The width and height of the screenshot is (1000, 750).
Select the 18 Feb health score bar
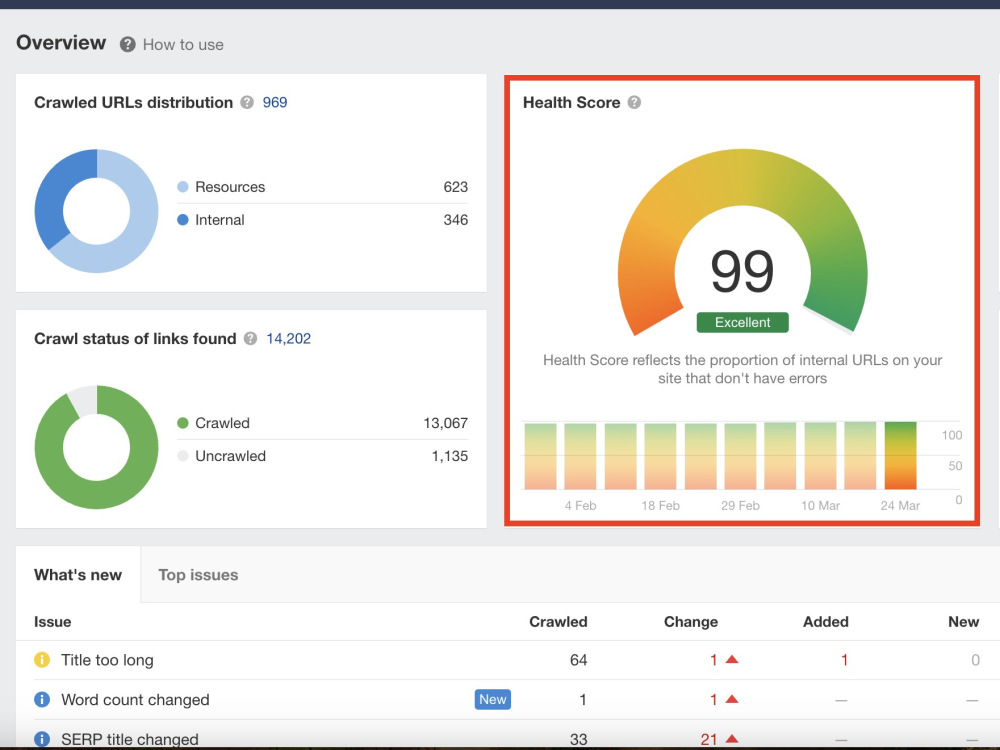tap(660, 455)
